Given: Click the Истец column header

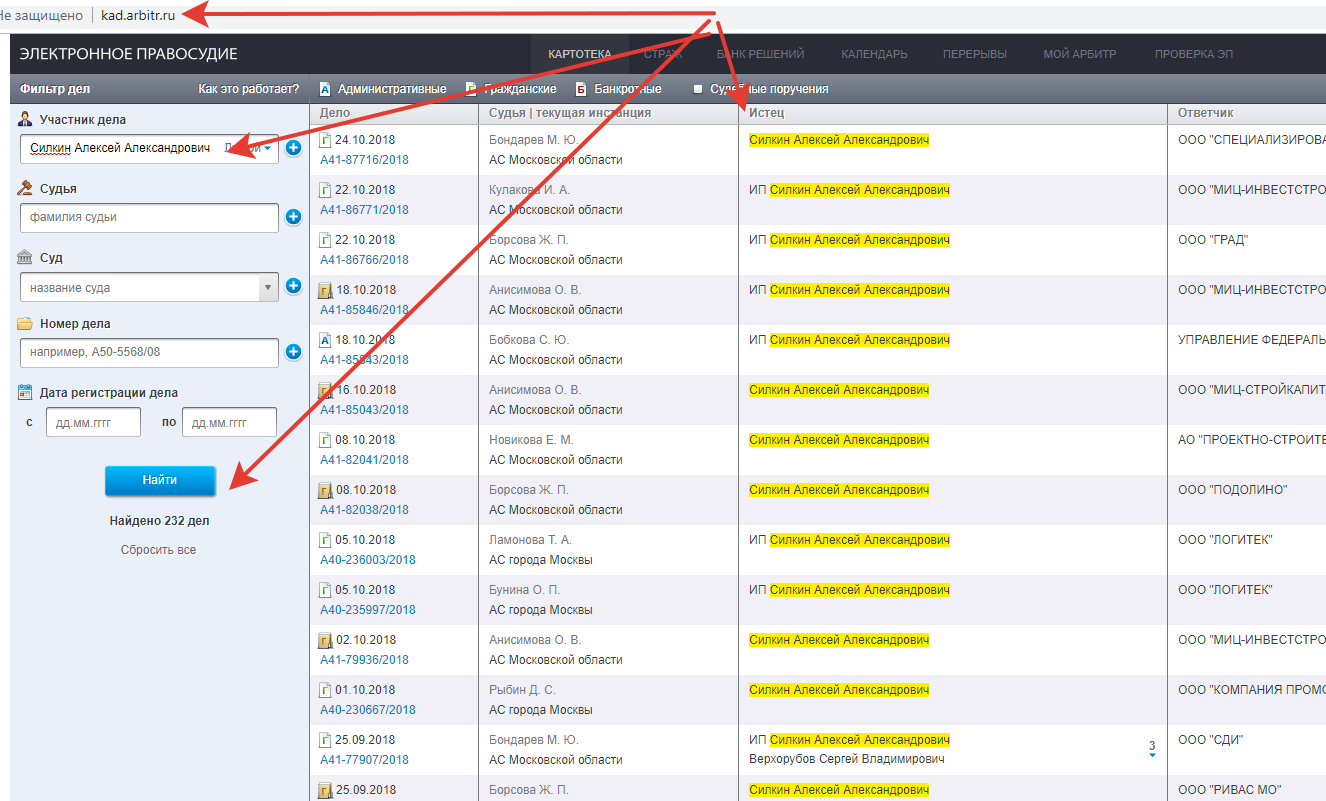Looking at the screenshot, I should 766,113.
